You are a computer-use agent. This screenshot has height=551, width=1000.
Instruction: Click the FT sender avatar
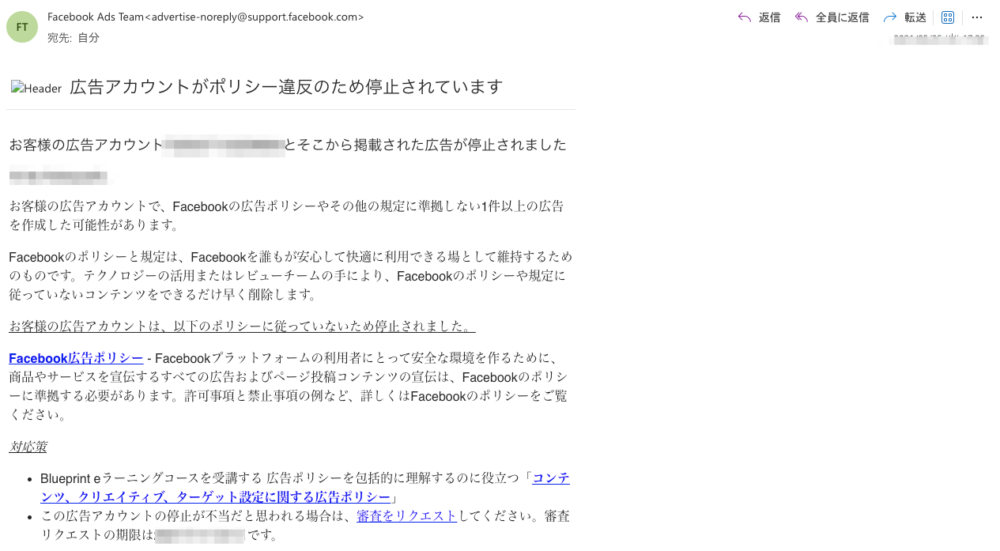(x=22, y=27)
